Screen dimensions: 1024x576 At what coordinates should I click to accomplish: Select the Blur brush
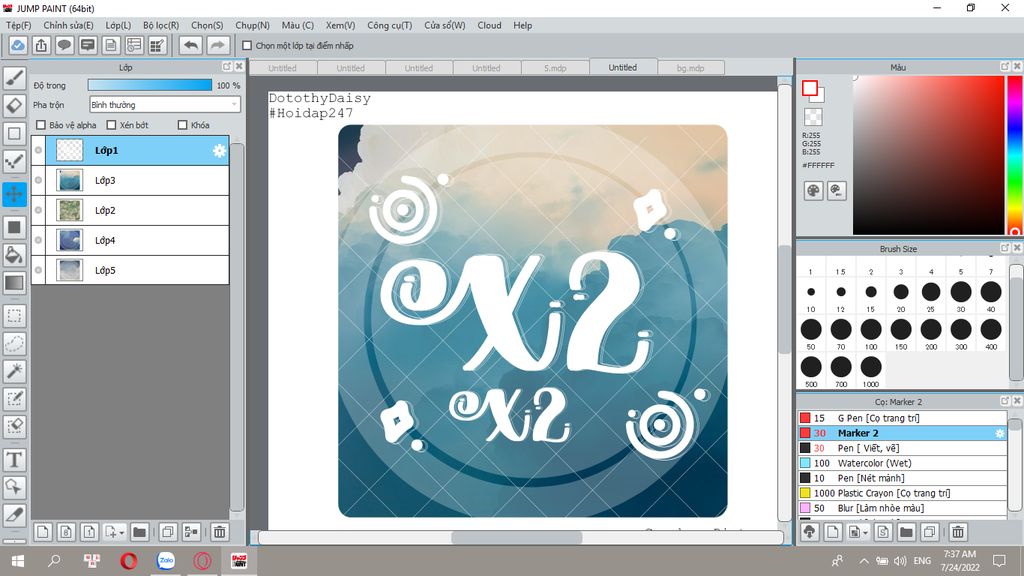point(902,508)
